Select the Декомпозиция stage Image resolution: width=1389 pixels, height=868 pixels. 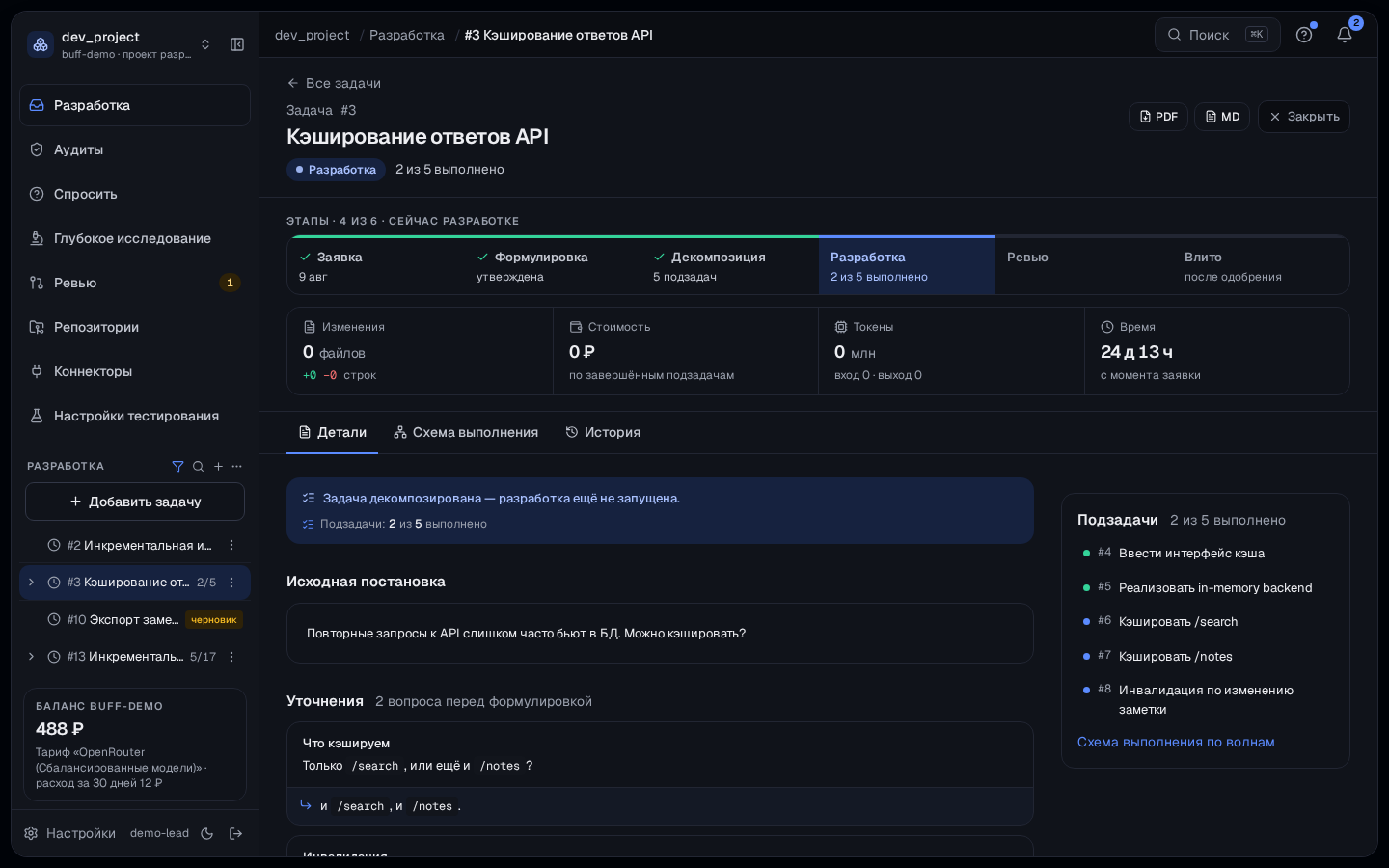(x=730, y=266)
